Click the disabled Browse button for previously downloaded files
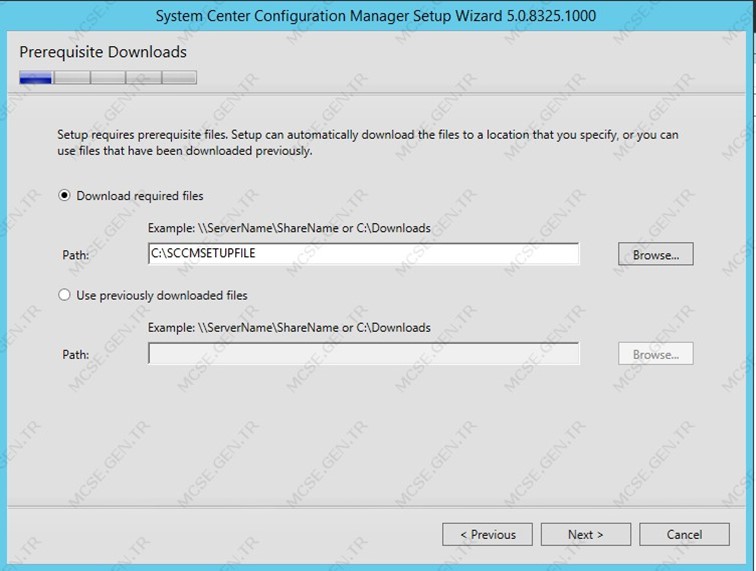 [x=656, y=354]
